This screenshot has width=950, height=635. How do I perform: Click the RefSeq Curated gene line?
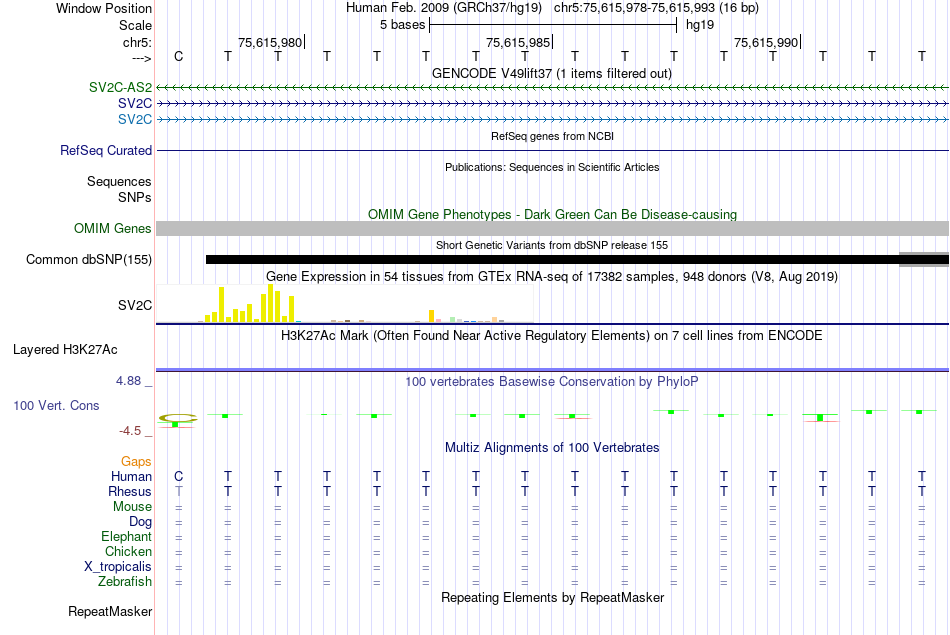553,150
